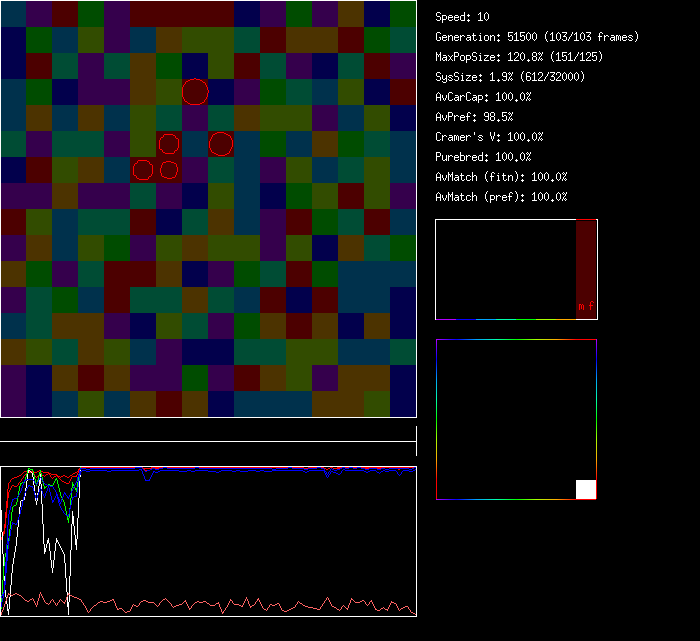Select the rightmost large red circle in grid
The image size is (700, 641).
(221, 144)
